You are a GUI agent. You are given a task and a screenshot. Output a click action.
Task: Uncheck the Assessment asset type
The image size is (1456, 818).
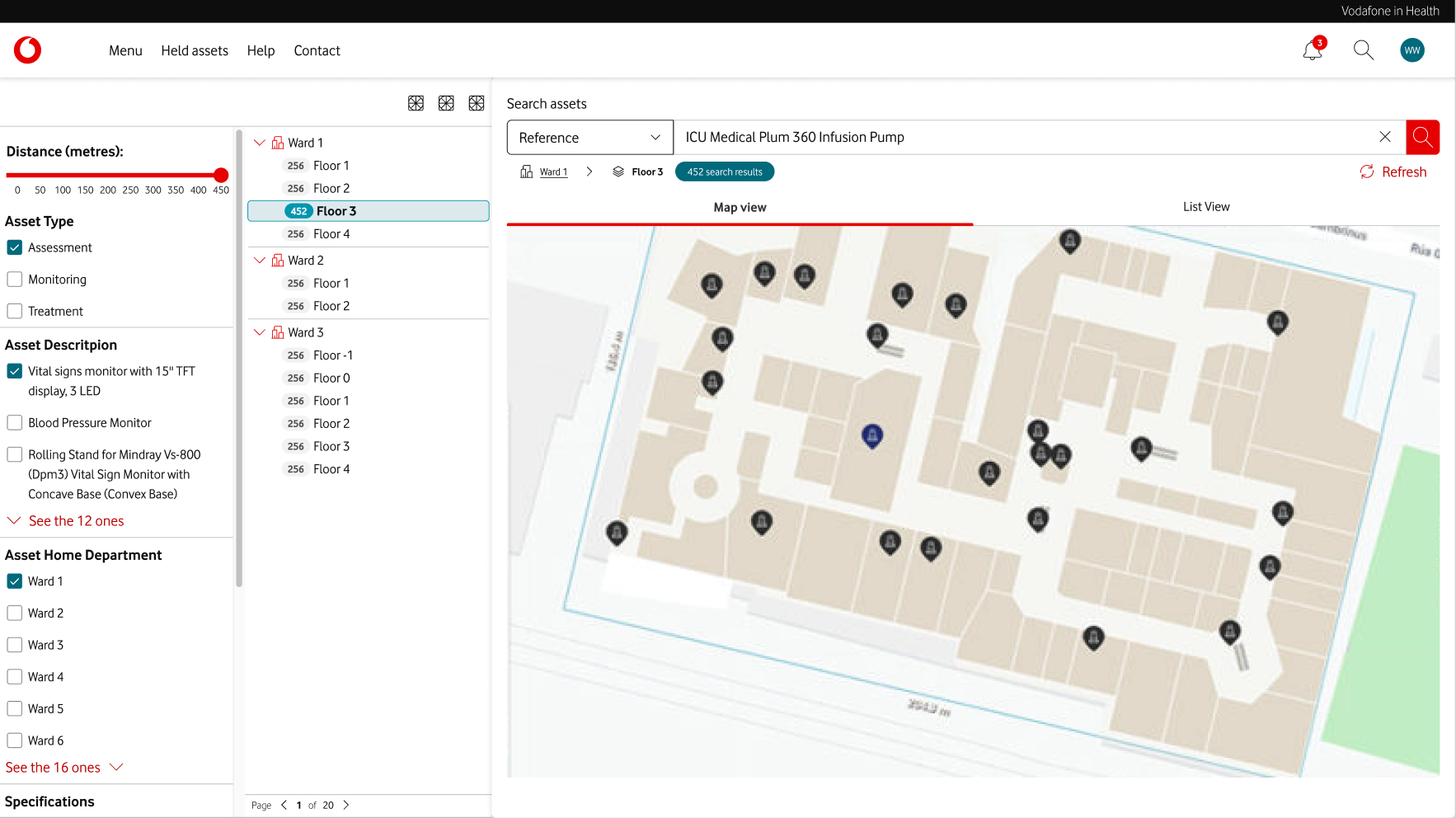click(15, 247)
